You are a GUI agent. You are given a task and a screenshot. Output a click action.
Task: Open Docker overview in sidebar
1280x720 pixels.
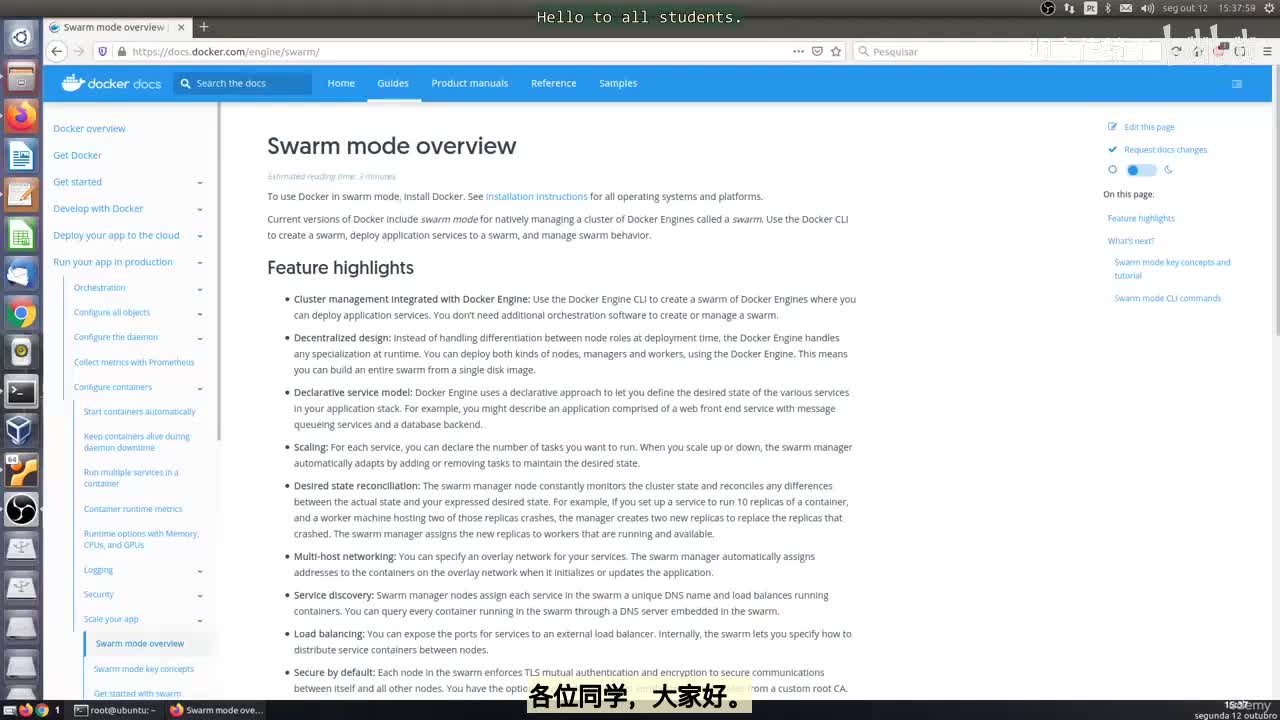pos(89,129)
